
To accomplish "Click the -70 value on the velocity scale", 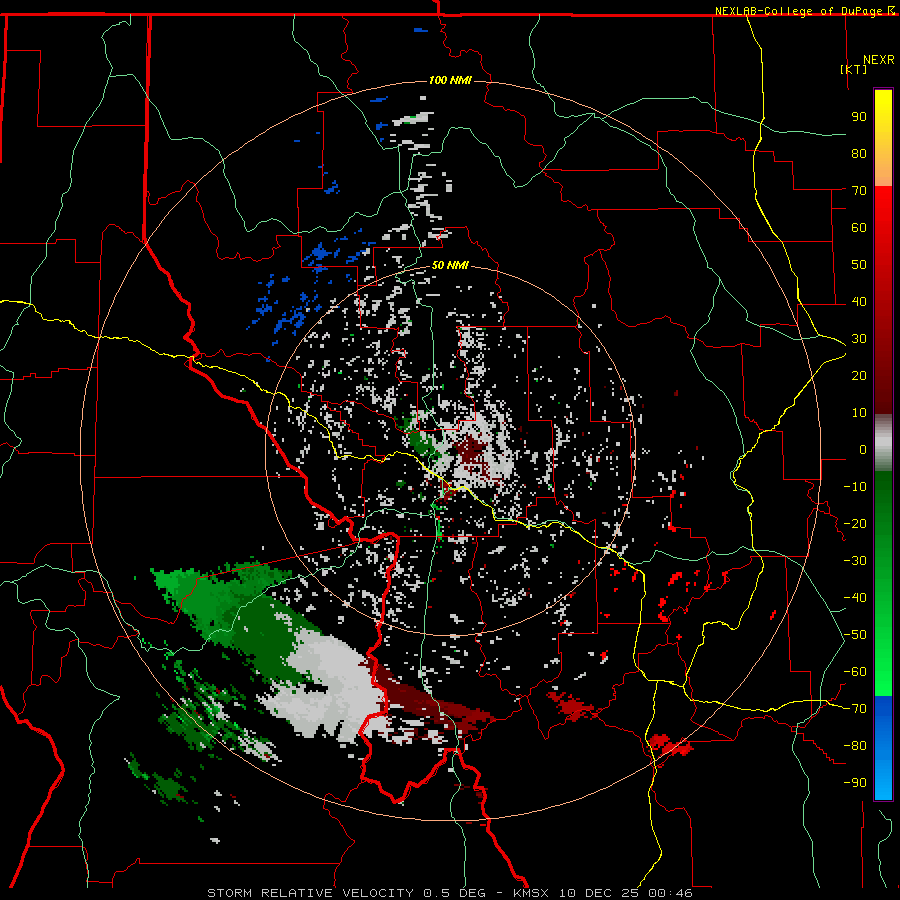I will tap(855, 709).
